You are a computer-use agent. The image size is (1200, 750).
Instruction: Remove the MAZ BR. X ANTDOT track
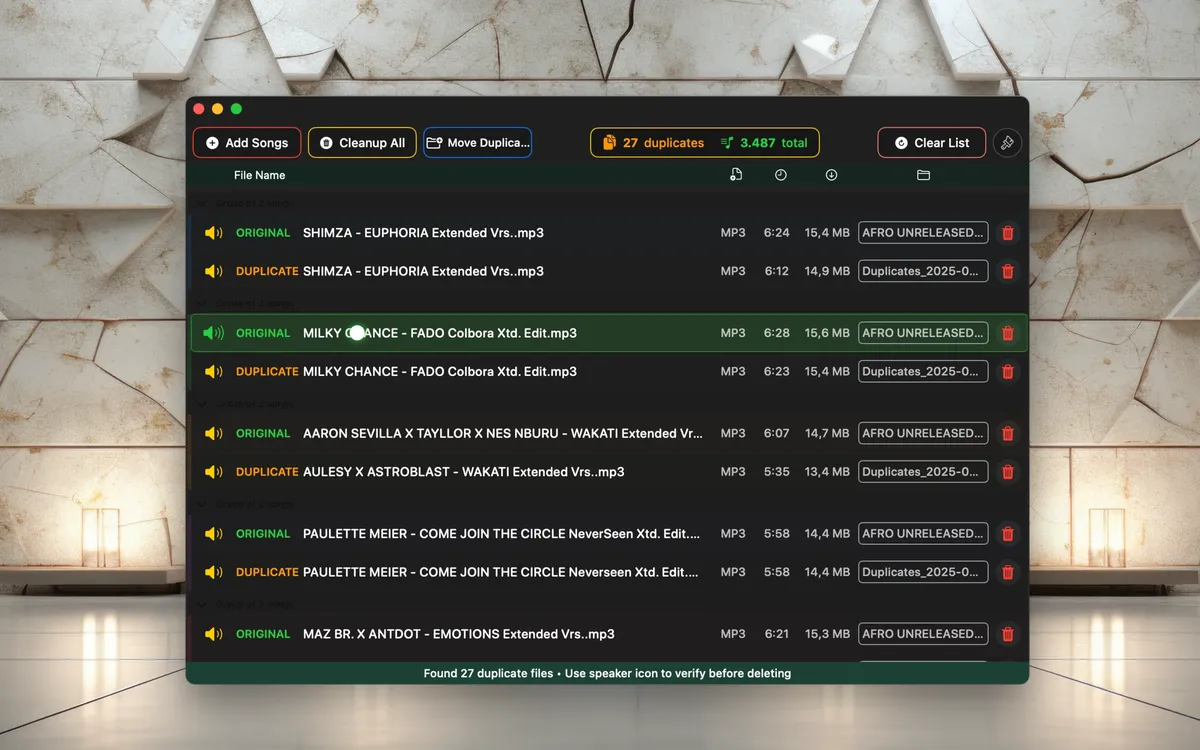tap(1007, 634)
